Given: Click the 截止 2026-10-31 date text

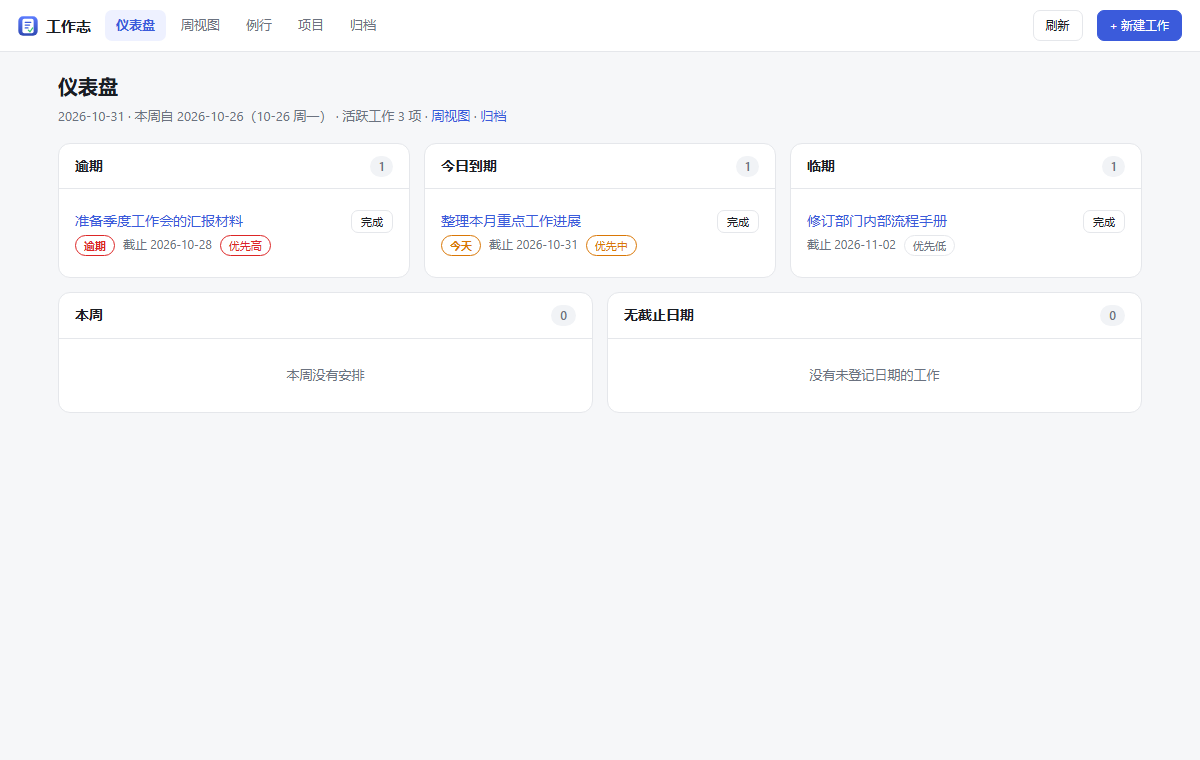Looking at the screenshot, I should point(533,245).
